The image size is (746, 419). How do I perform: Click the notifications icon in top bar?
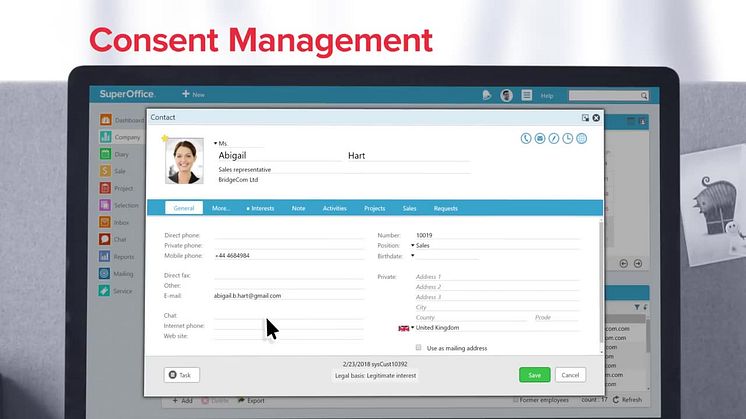[486, 95]
